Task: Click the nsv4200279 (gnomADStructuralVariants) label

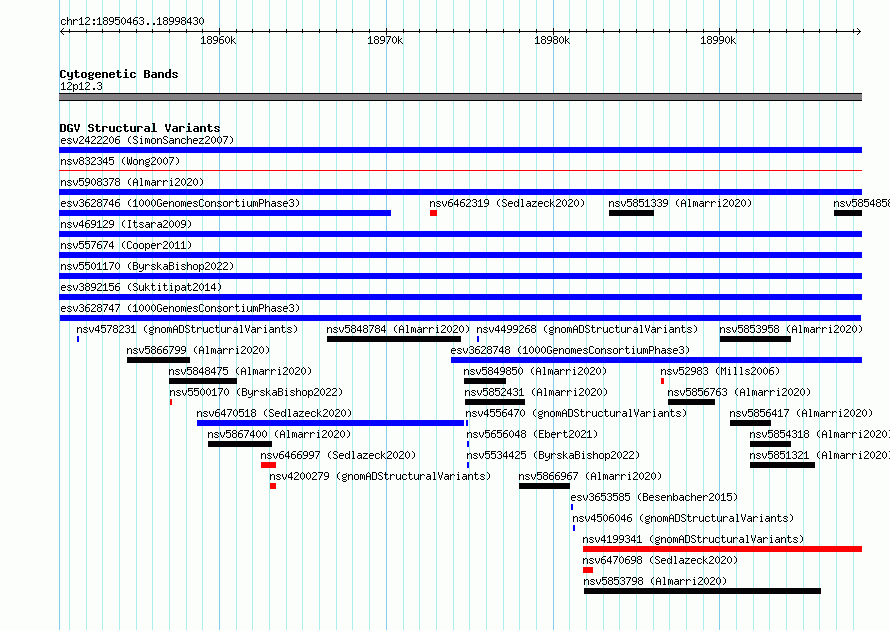Action: 380,476
